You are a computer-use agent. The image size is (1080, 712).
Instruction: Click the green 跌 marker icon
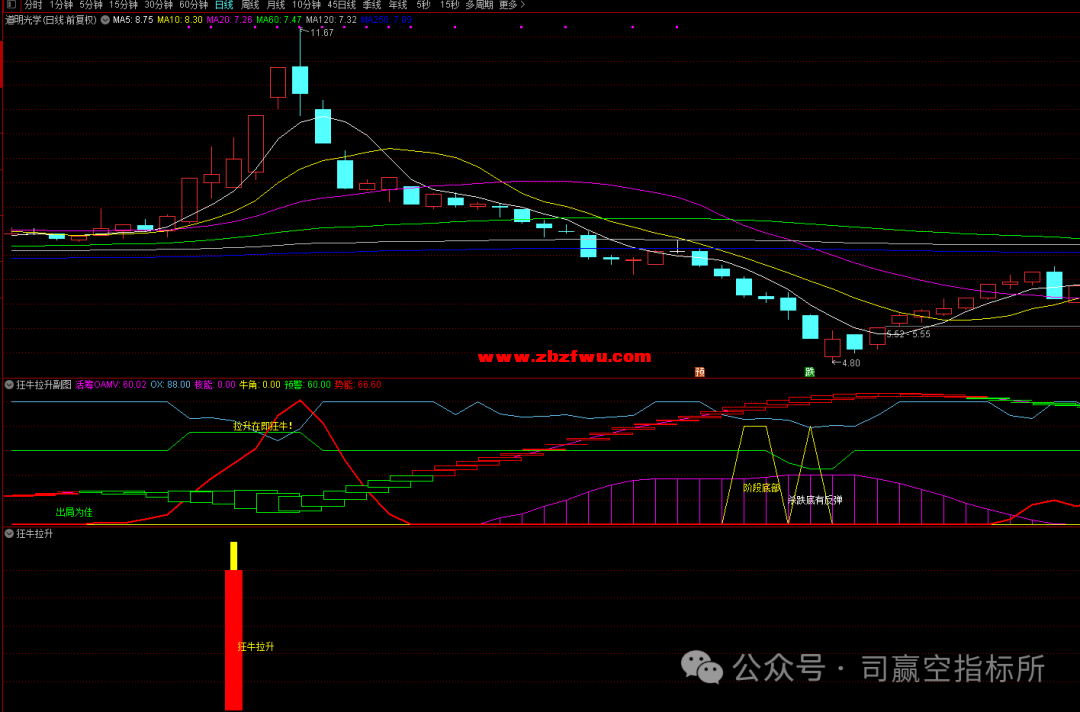[810, 372]
